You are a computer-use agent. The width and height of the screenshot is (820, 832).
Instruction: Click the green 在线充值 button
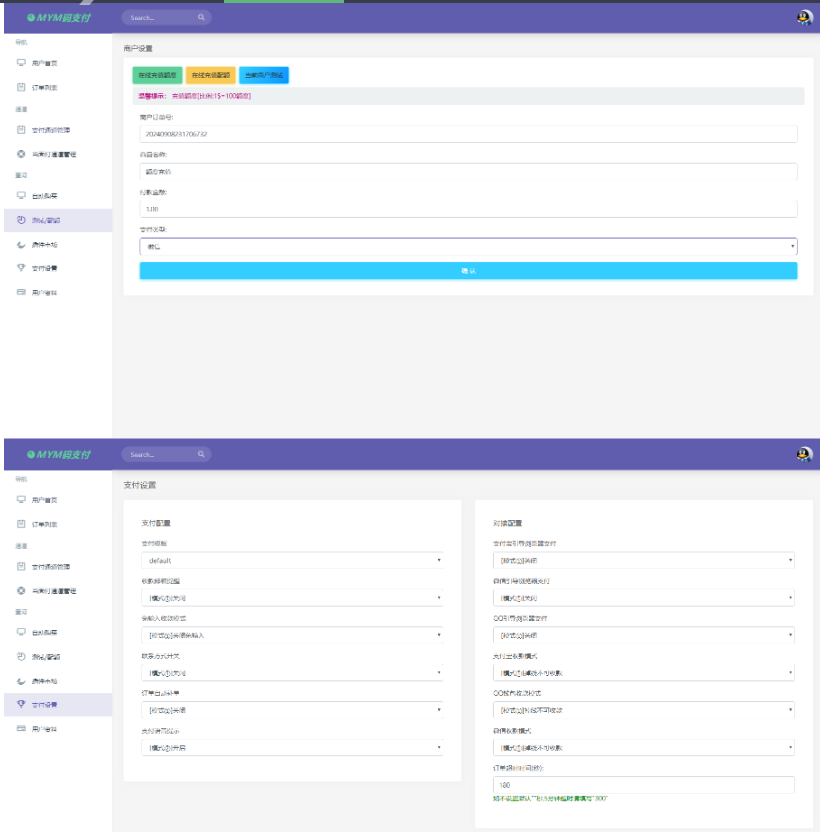157,75
